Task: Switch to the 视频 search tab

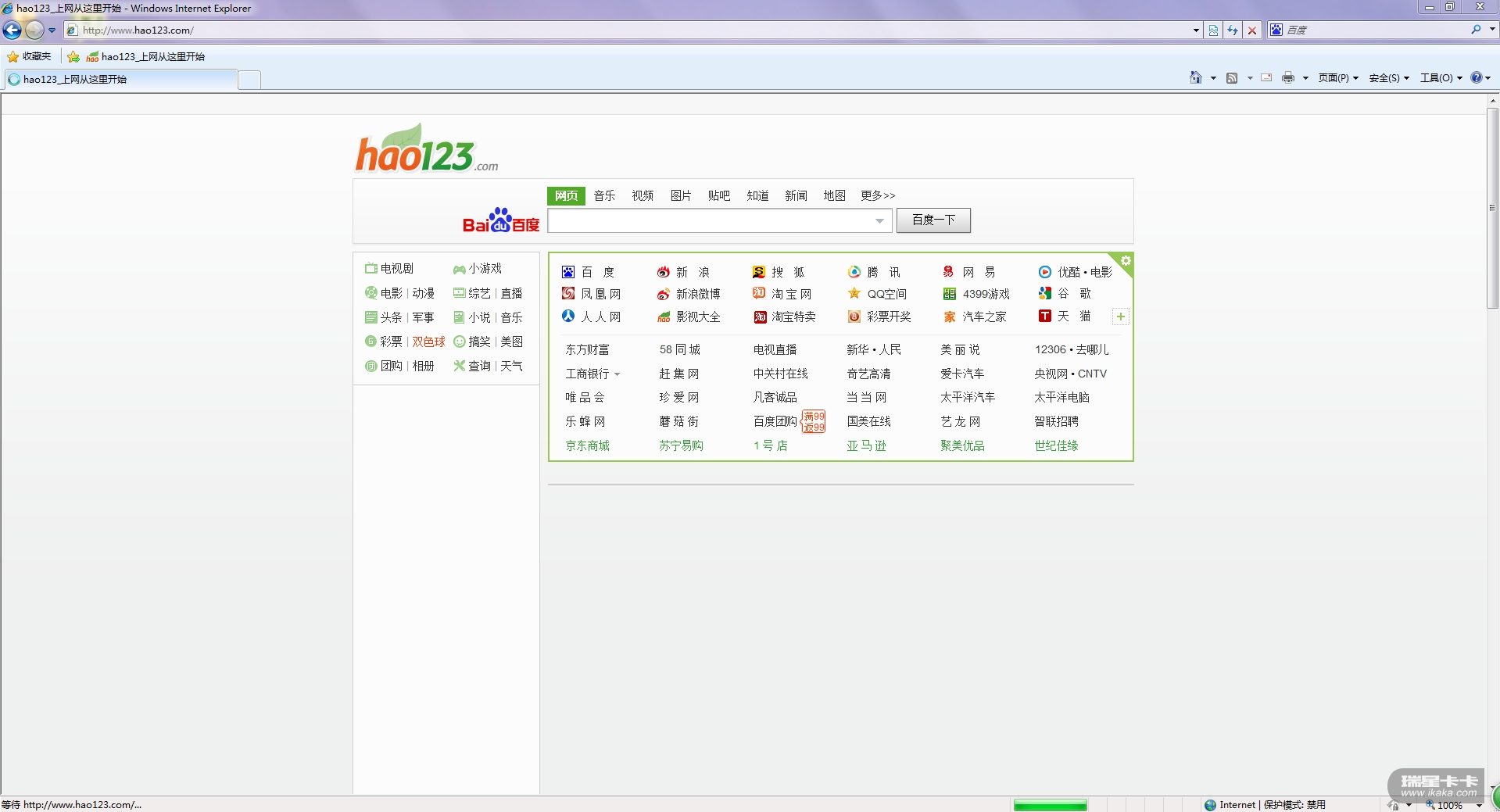Action: (643, 195)
